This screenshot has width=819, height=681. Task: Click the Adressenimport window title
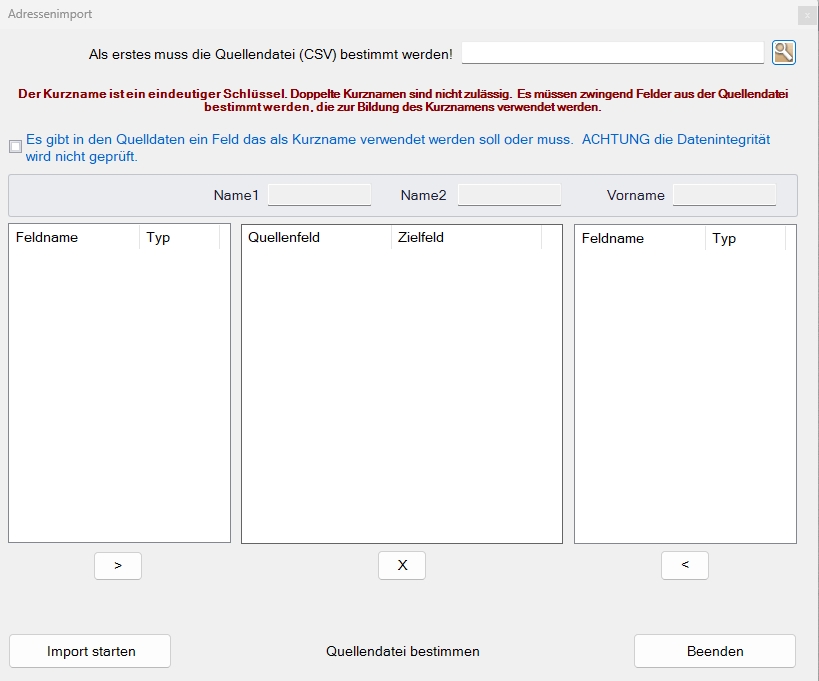(50, 14)
